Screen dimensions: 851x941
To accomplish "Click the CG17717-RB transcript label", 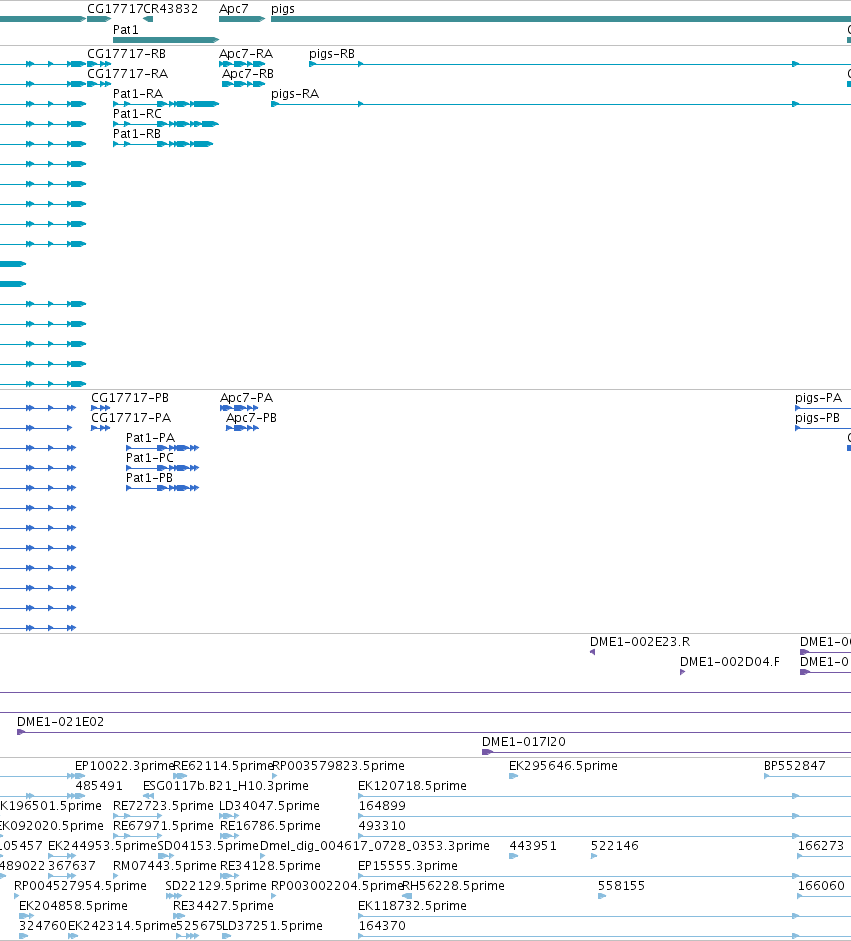I will coord(126,54).
